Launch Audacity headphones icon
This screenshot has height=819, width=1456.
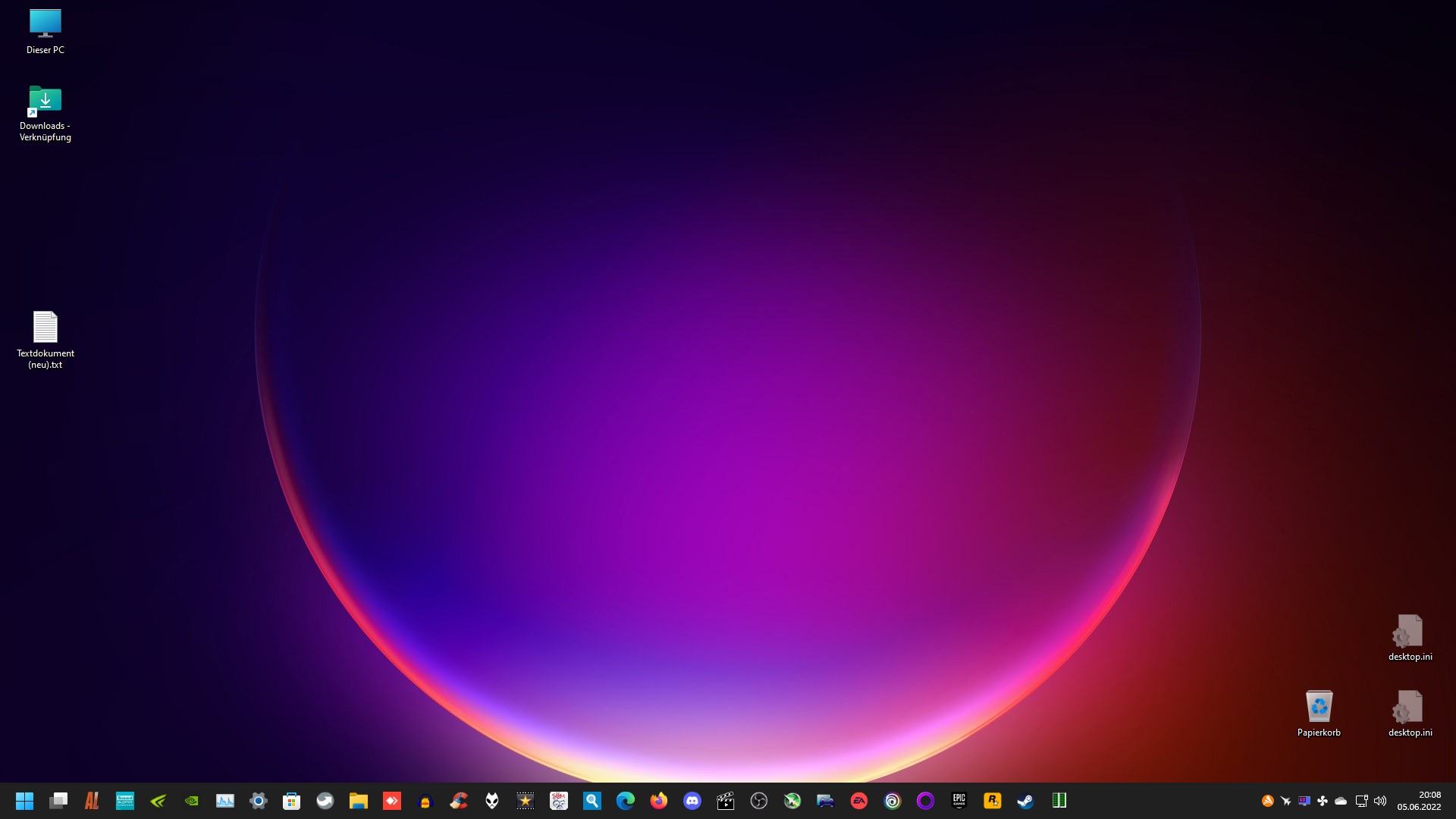(425, 801)
